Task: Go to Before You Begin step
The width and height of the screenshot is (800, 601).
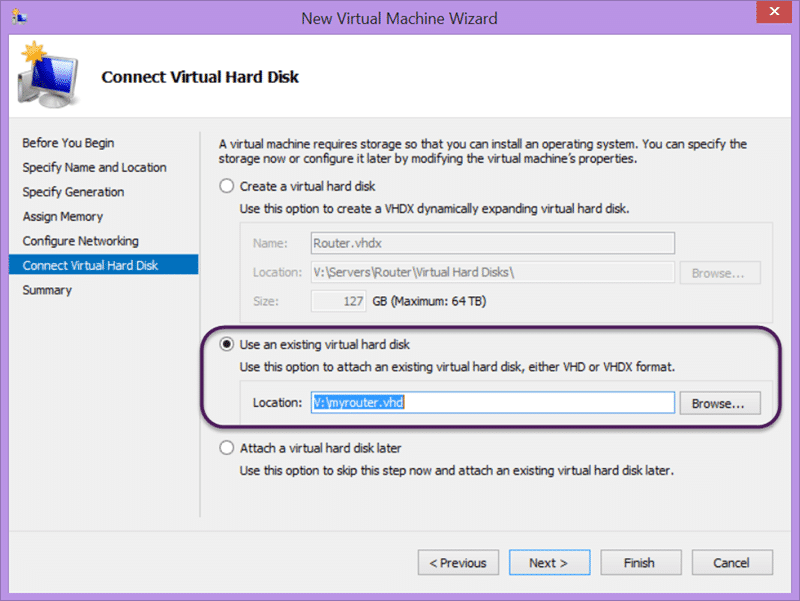Action: [x=68, y=143]
